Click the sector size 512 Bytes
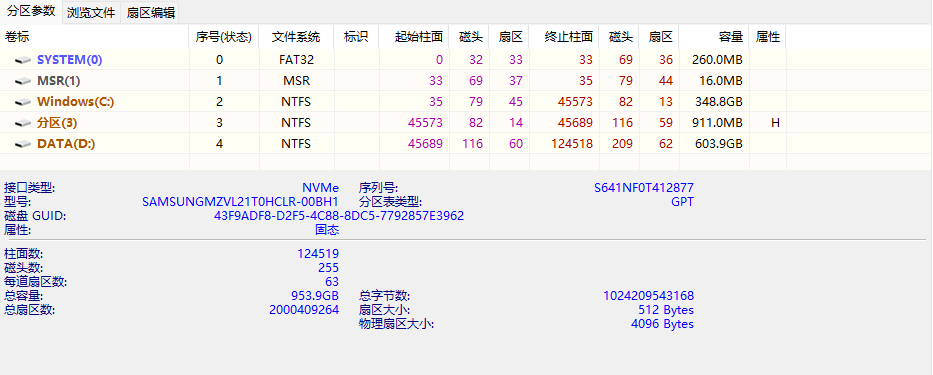Screen dimensions: 933x375 tap(665, 310)
